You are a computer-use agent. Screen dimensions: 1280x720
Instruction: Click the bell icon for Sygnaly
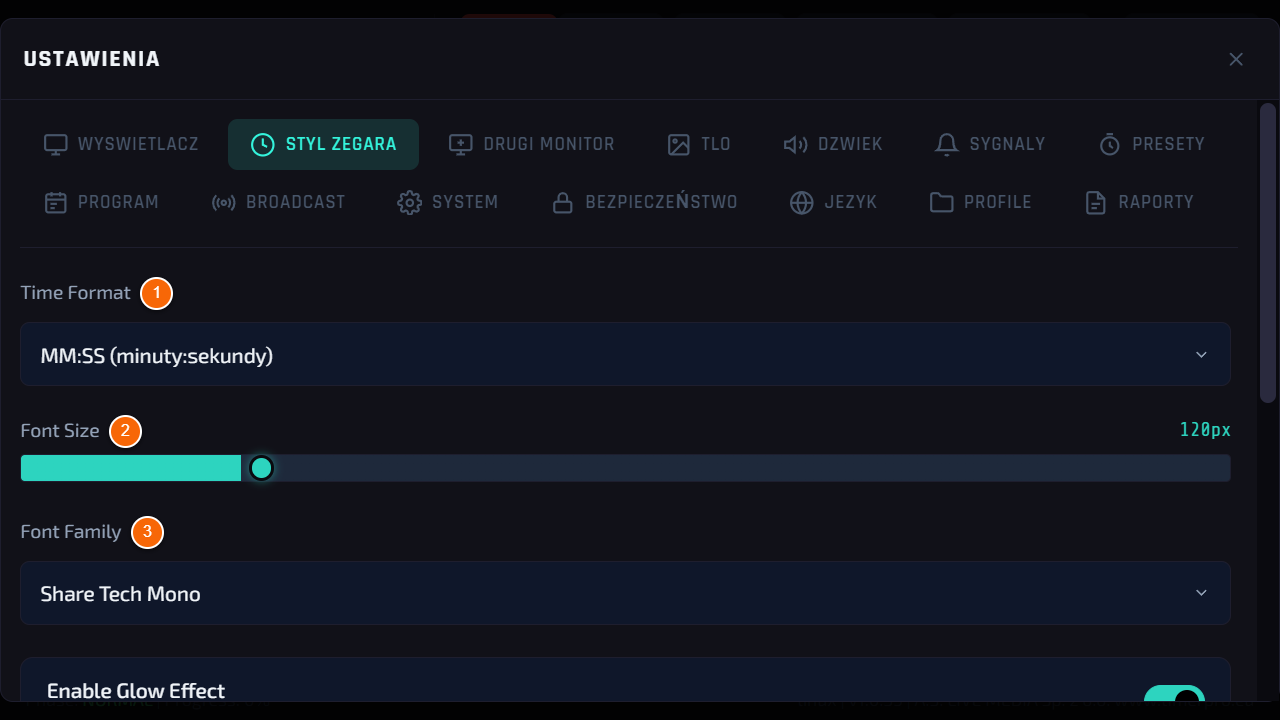click(946, 144)
